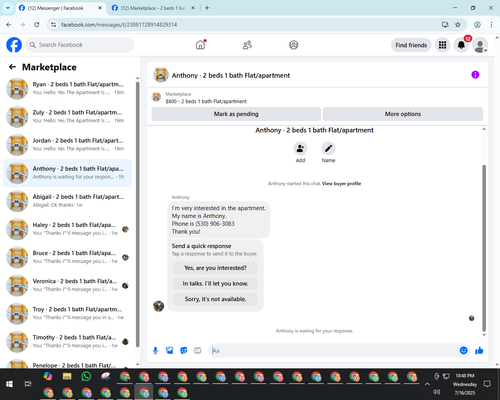Image resolution: width=500 pixels, height=400 pixels.
Task: Open Haley's apartment conversation
Action: pyautogui.click(x=67, y=229)
